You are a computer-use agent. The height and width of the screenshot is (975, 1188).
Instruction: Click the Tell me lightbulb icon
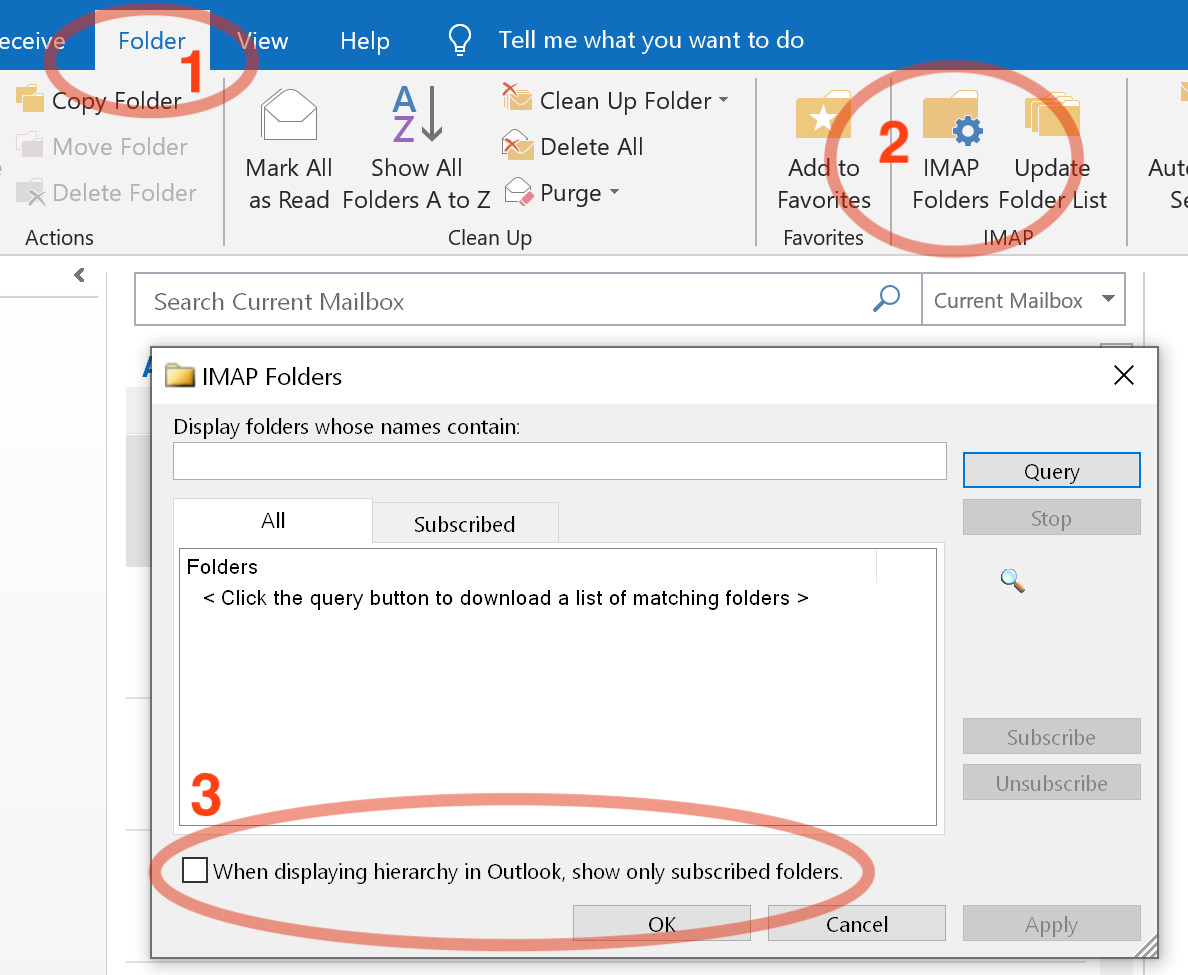tap(459, 40)
